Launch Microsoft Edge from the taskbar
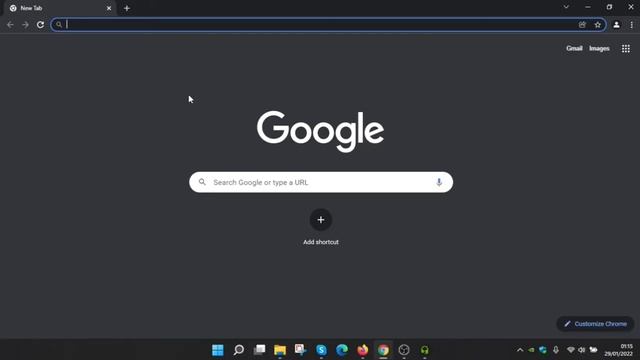Viewport: 640px width, 360px height. coord(342,350)
